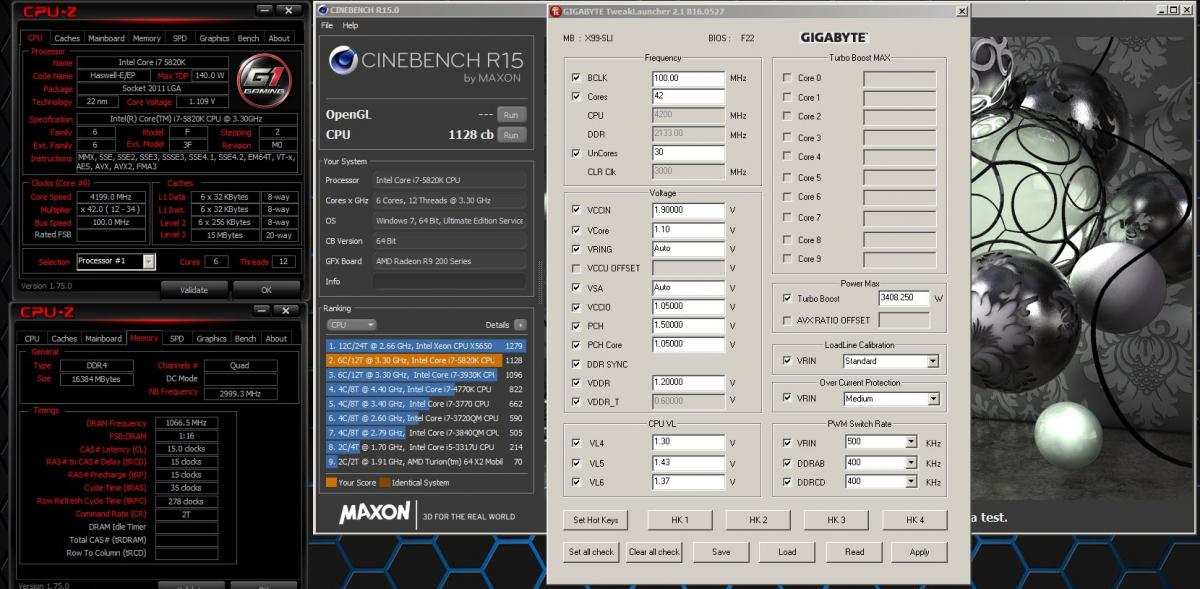
Task: Toggle the VL5 checkbox under CPU VL
Action: tap(576, 463)
